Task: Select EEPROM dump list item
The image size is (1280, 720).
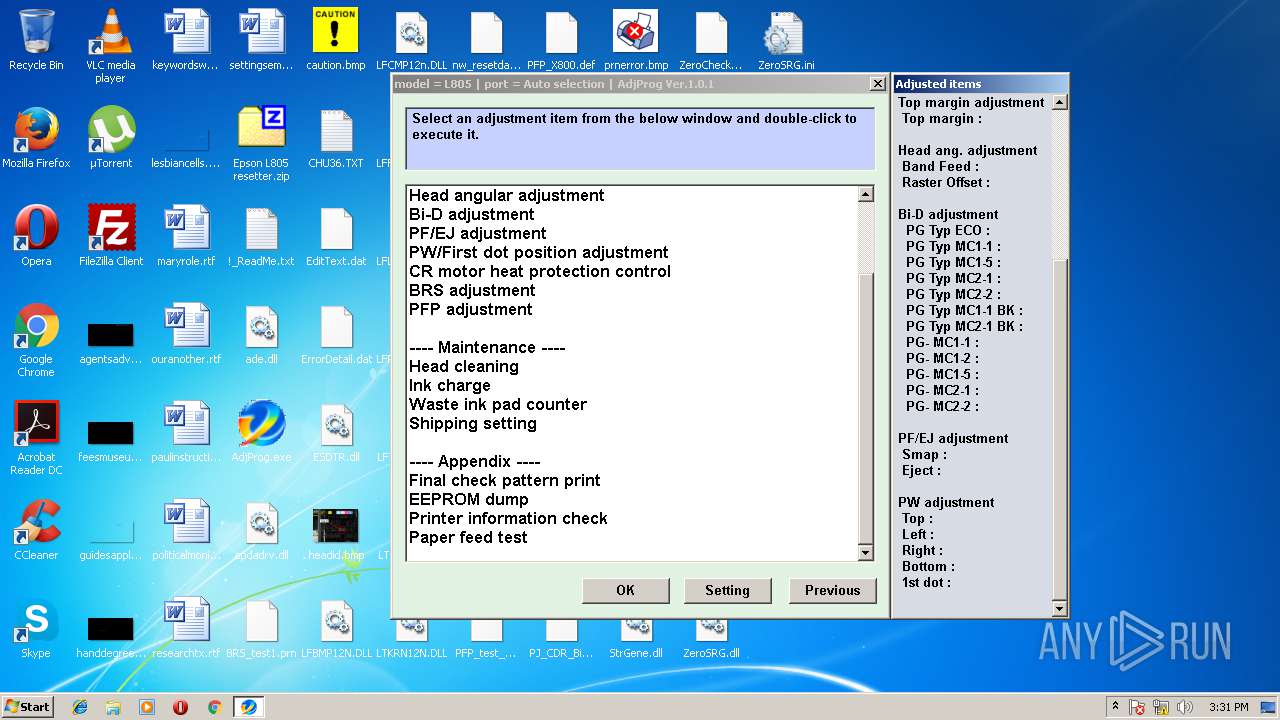Action: click(x=468, y=499)
